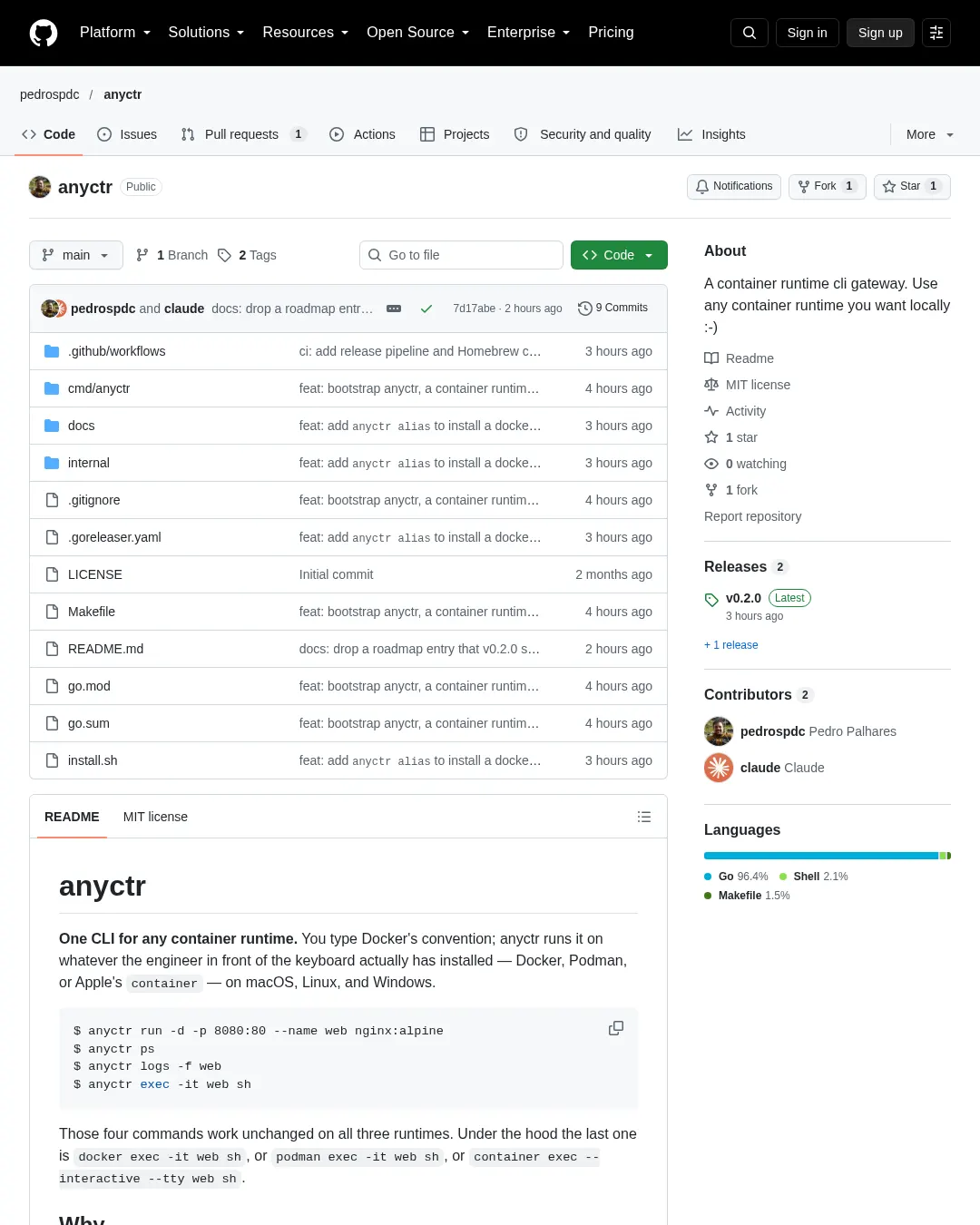The width and height of the screenshot is (980, 1225).
Task: Click the pedrospdc contributor avatar
Action: (719, 731)
